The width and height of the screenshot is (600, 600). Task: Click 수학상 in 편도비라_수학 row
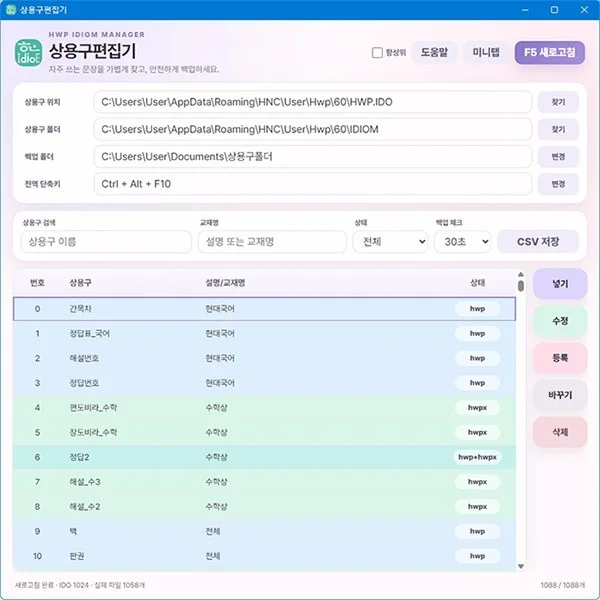point(216,408)
